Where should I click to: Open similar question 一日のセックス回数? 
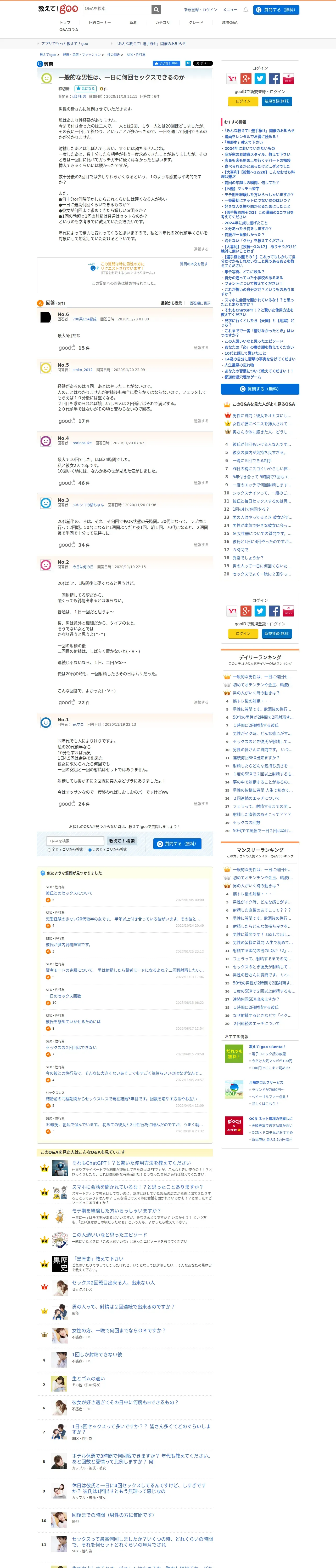point(63,996)
